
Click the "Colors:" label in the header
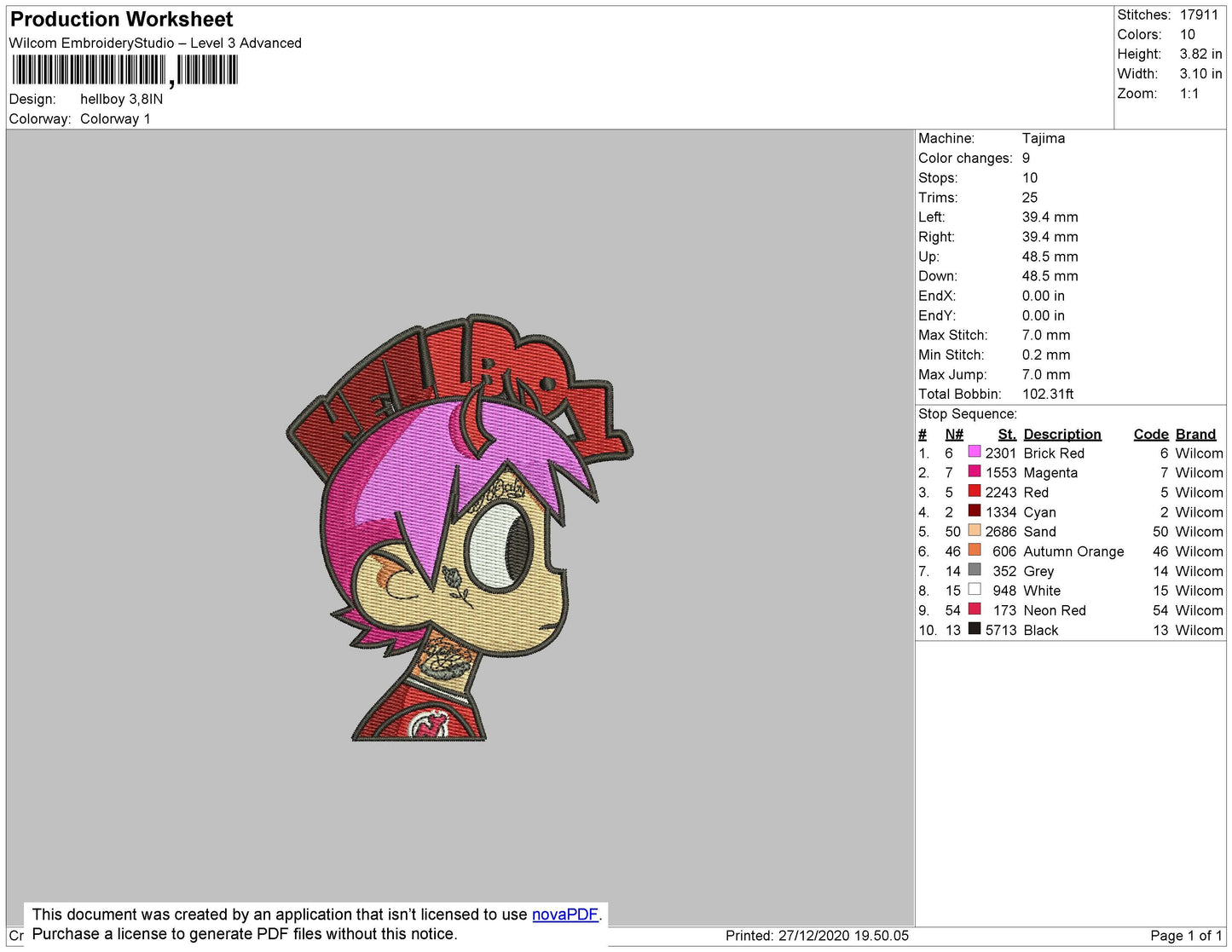click(x=1140, y=35)
